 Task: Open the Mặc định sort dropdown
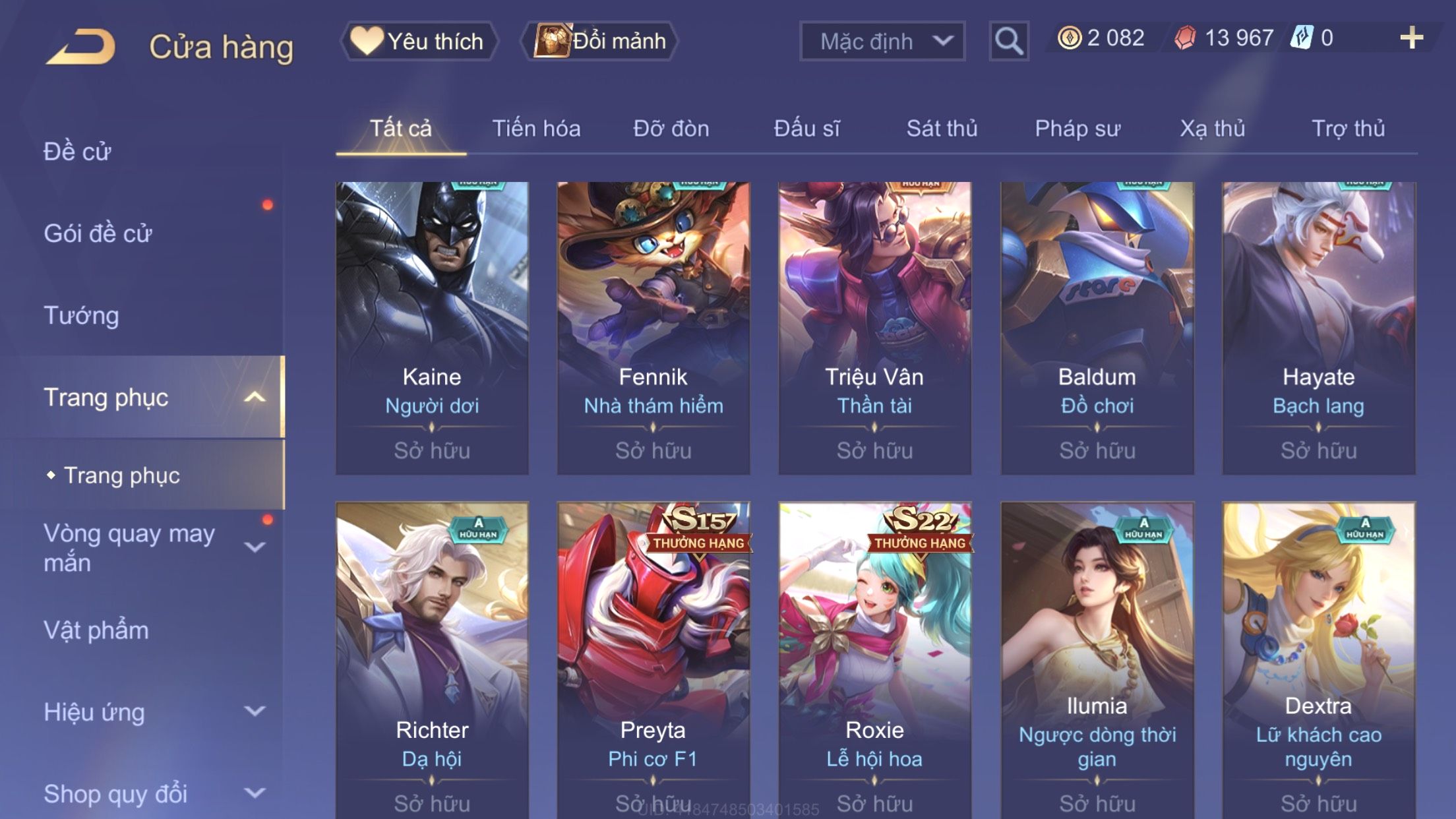tap(882, 41)
